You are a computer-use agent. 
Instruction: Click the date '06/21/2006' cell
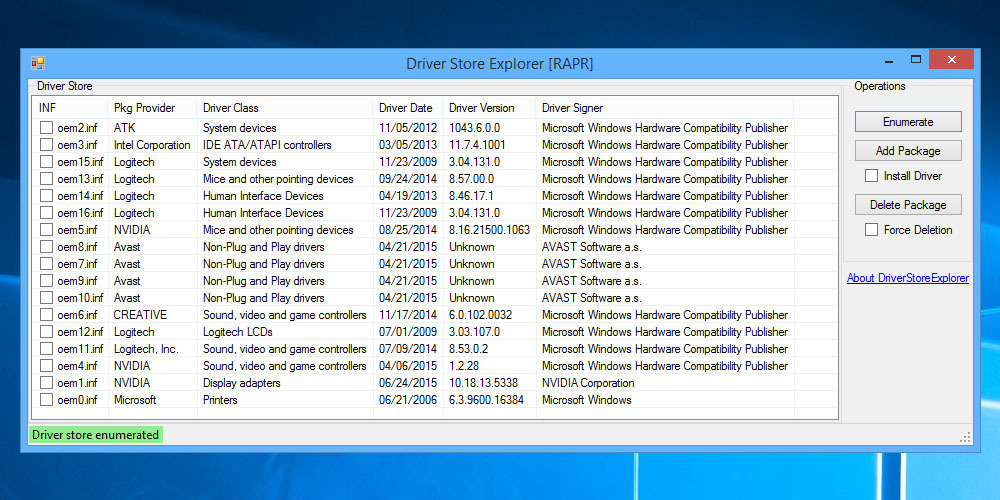(408, 400)
